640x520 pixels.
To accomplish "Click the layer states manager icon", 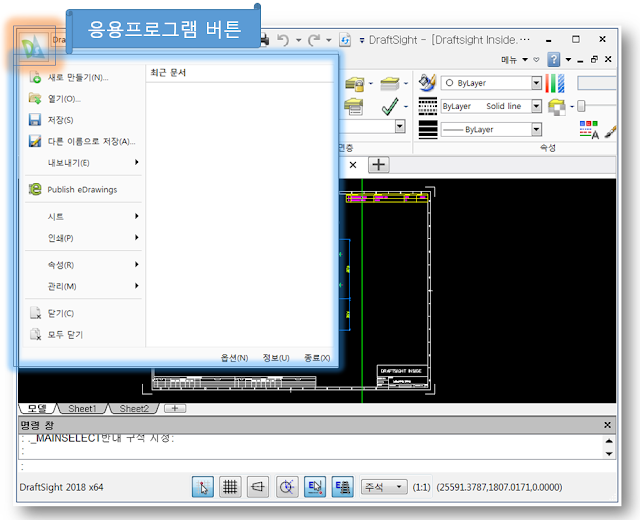I will [353, 107].
